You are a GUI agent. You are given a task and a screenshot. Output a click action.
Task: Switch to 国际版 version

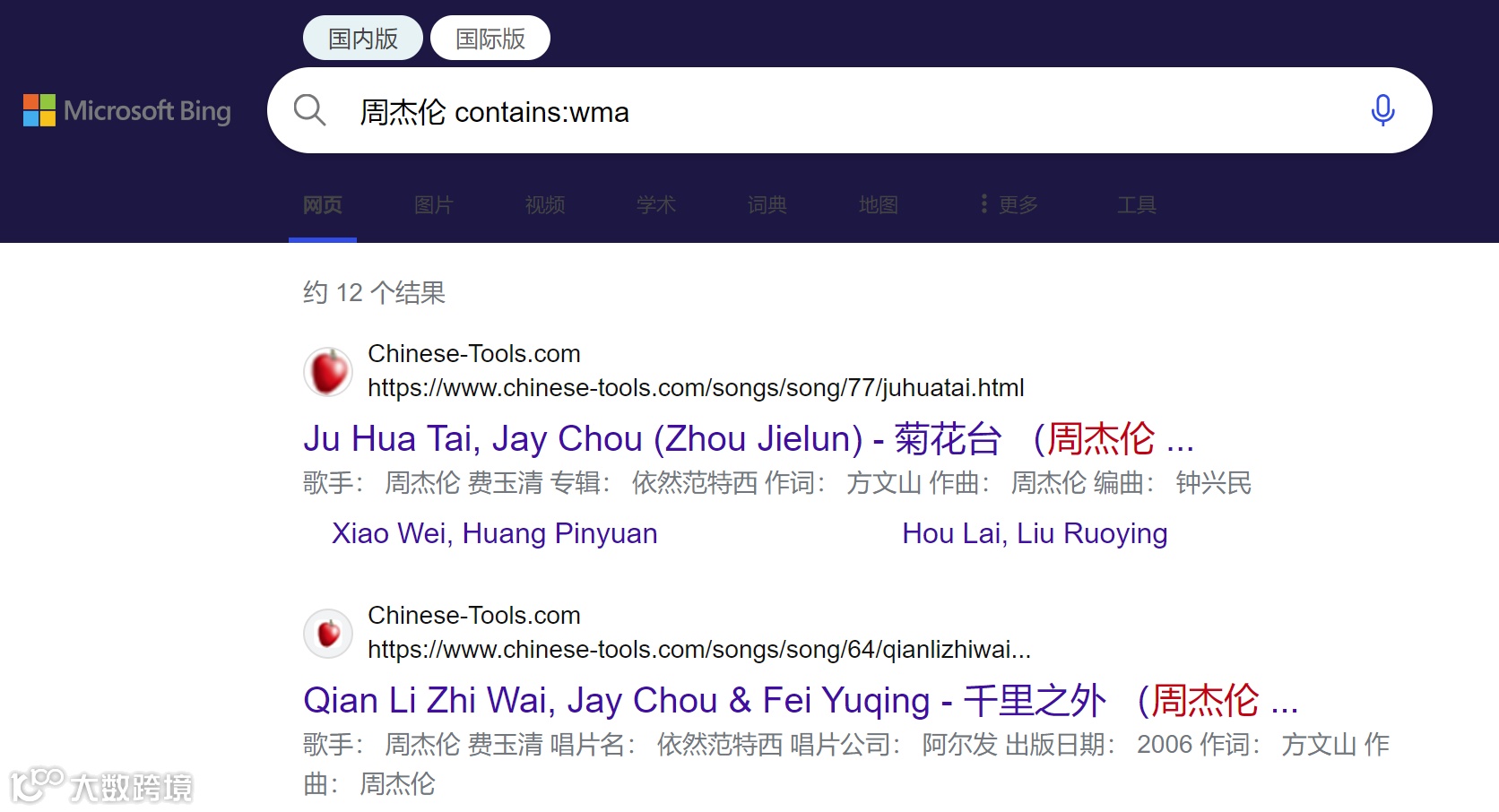pos(490,37)
